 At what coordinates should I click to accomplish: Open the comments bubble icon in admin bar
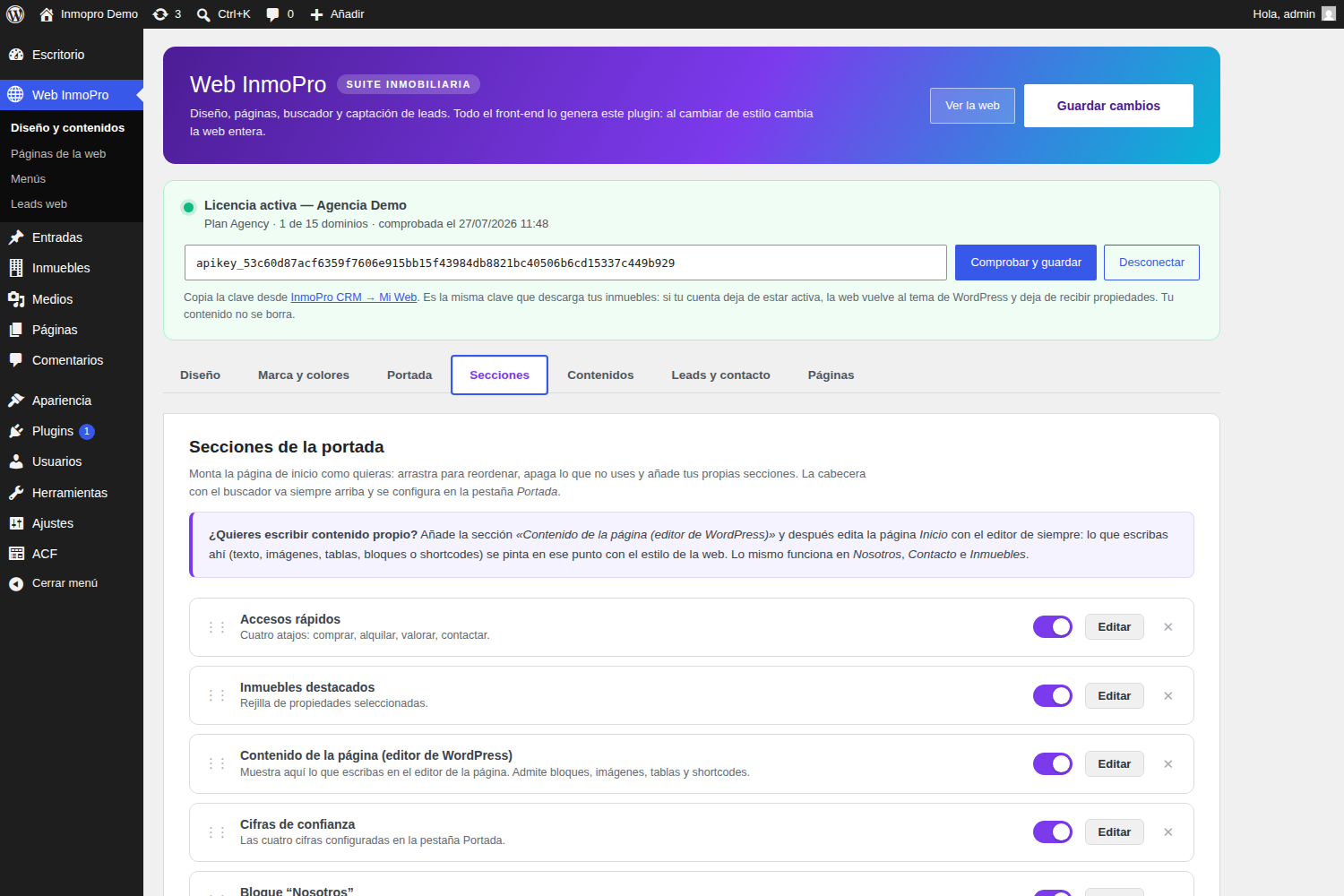272,14
